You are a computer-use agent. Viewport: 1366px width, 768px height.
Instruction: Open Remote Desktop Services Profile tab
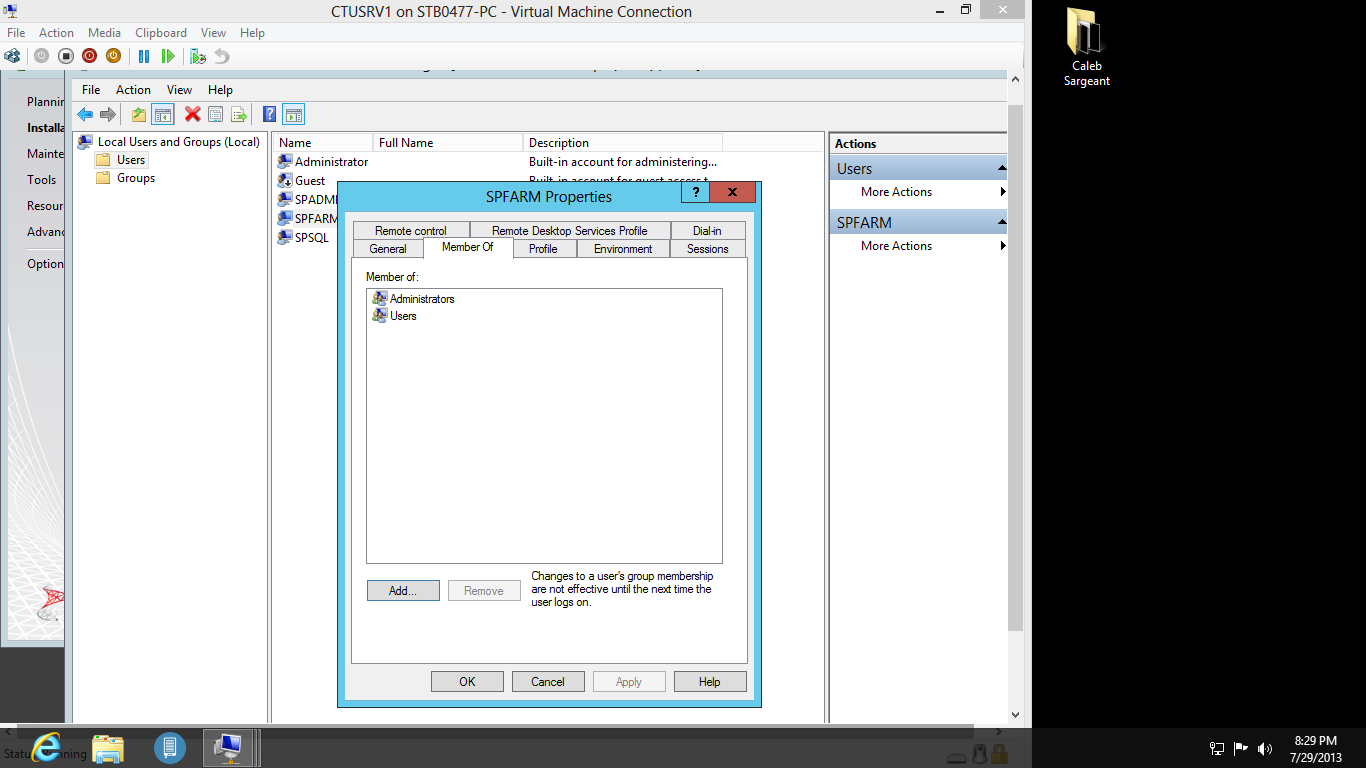(570, 231)
